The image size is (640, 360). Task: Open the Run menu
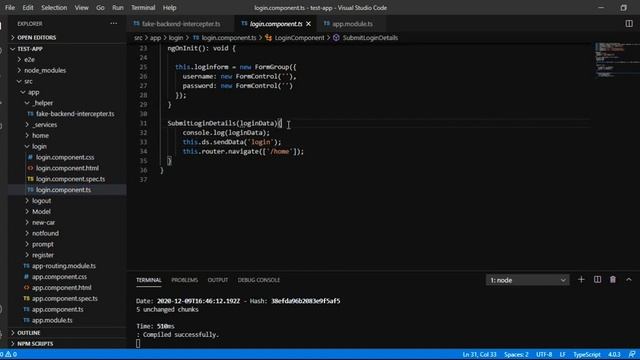click(118, 8)
